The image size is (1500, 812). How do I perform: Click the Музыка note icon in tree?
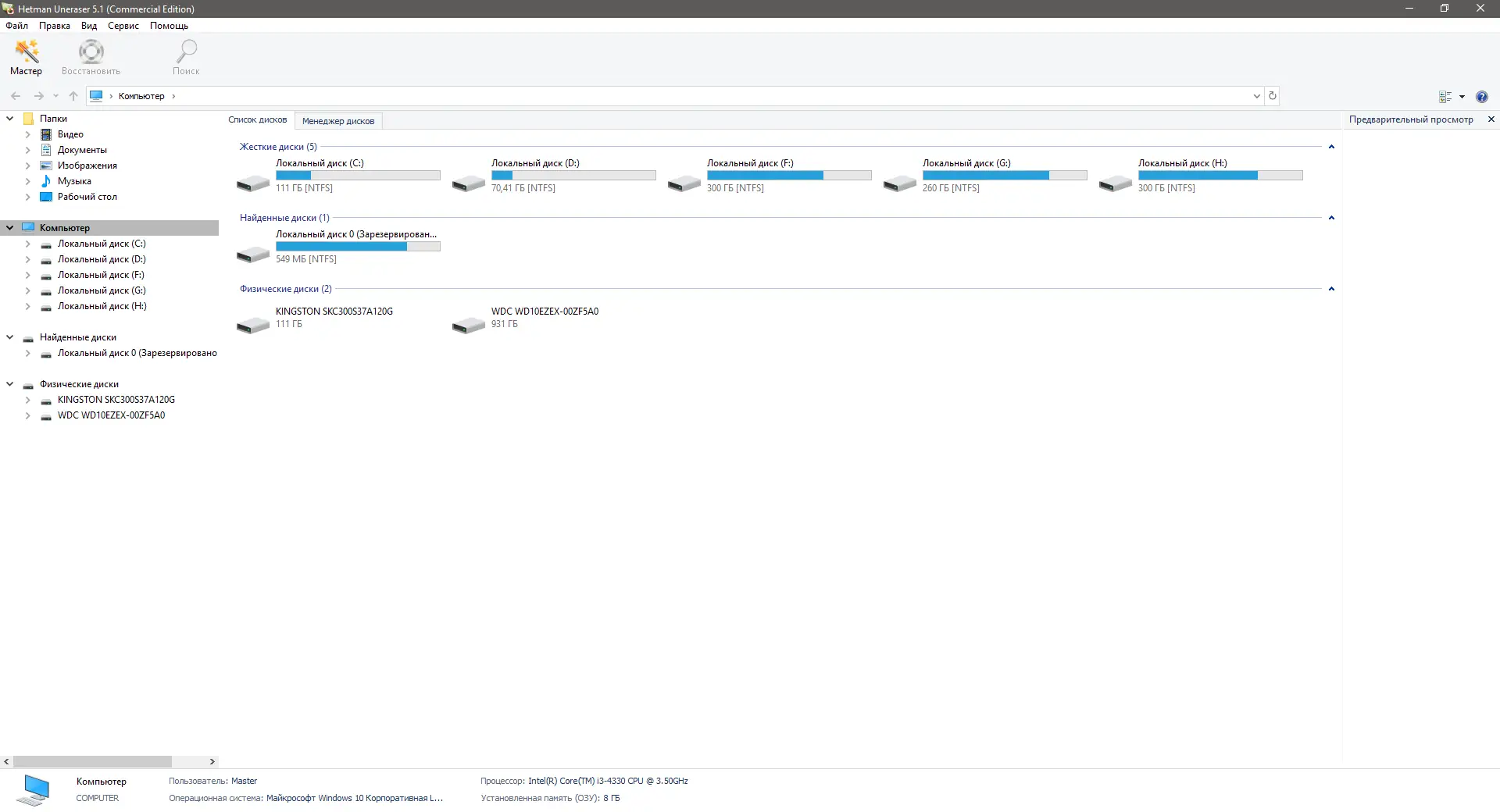click(x=46, y=181)
